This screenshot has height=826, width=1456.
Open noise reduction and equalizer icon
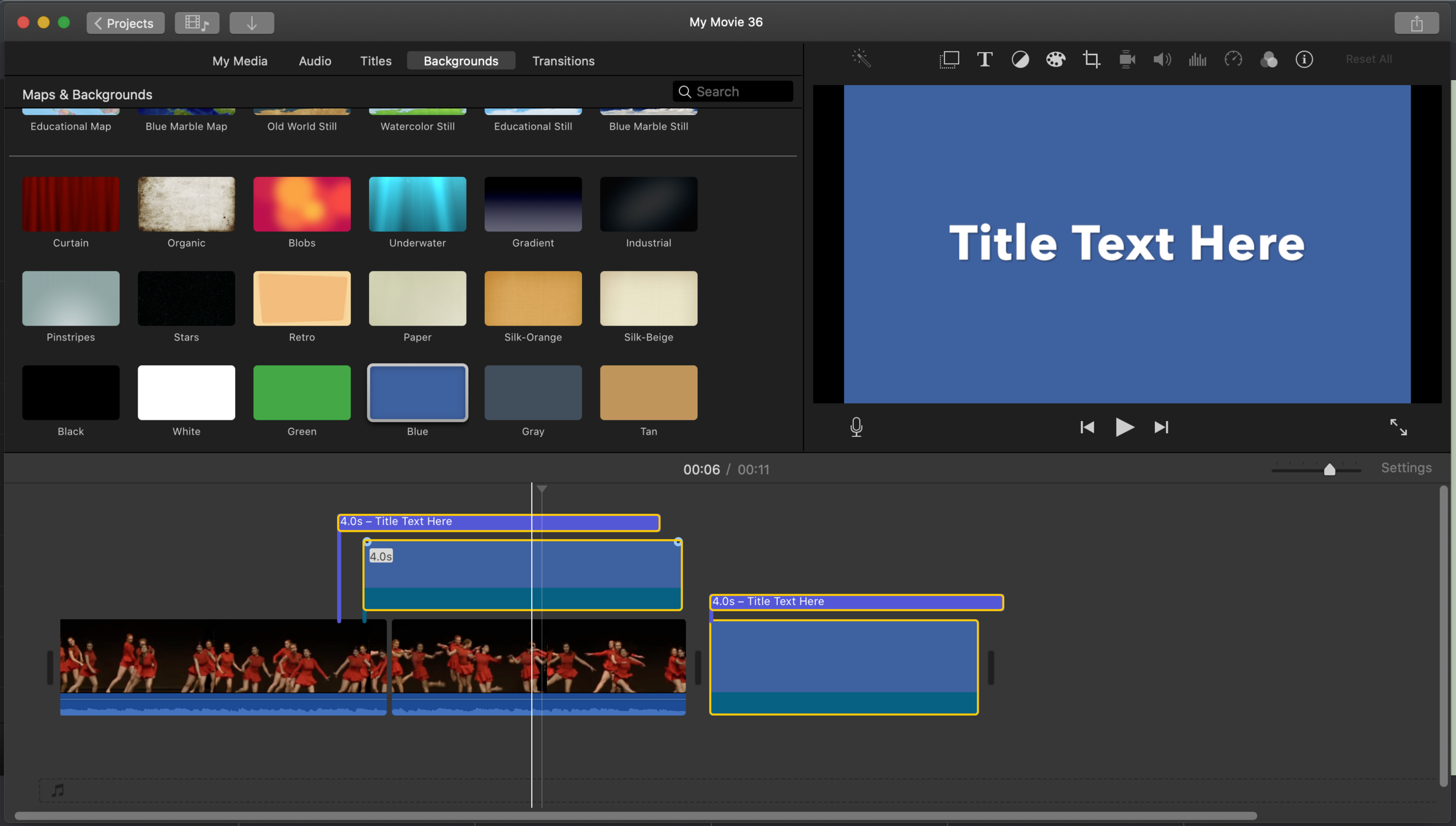(1197, 59)
